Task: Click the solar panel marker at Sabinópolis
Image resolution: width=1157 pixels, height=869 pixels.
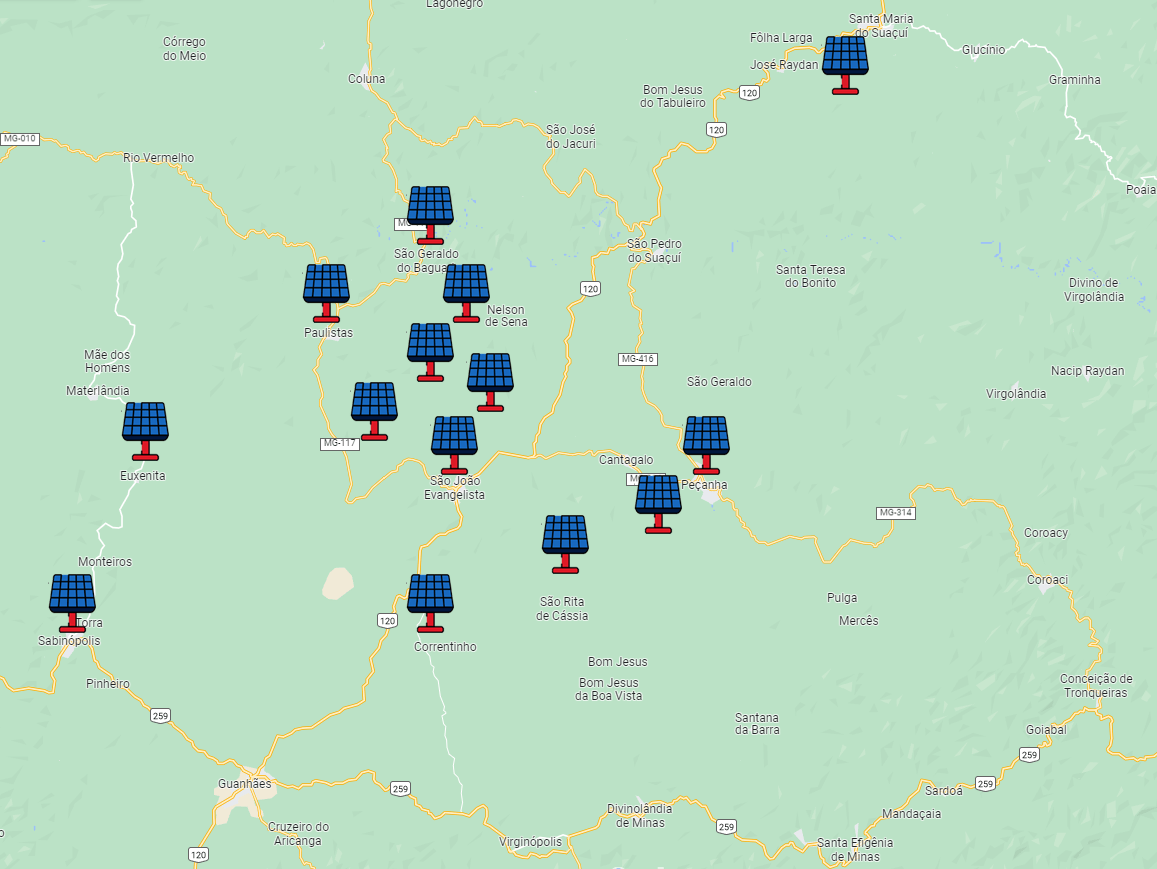Action: pos(72,600)
